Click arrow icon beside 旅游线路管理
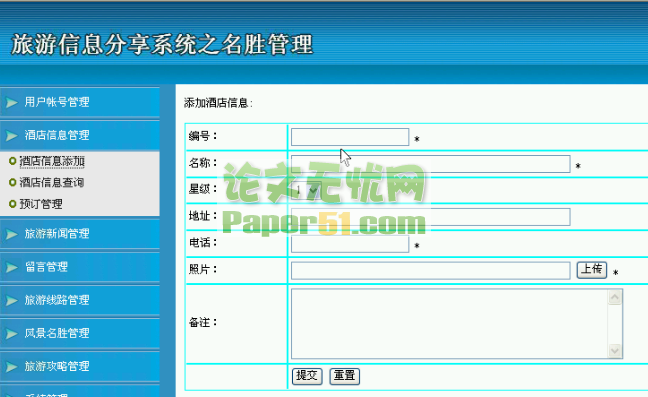Image resolution: width=648 pixels, height=397 pixels. point(12,300)
